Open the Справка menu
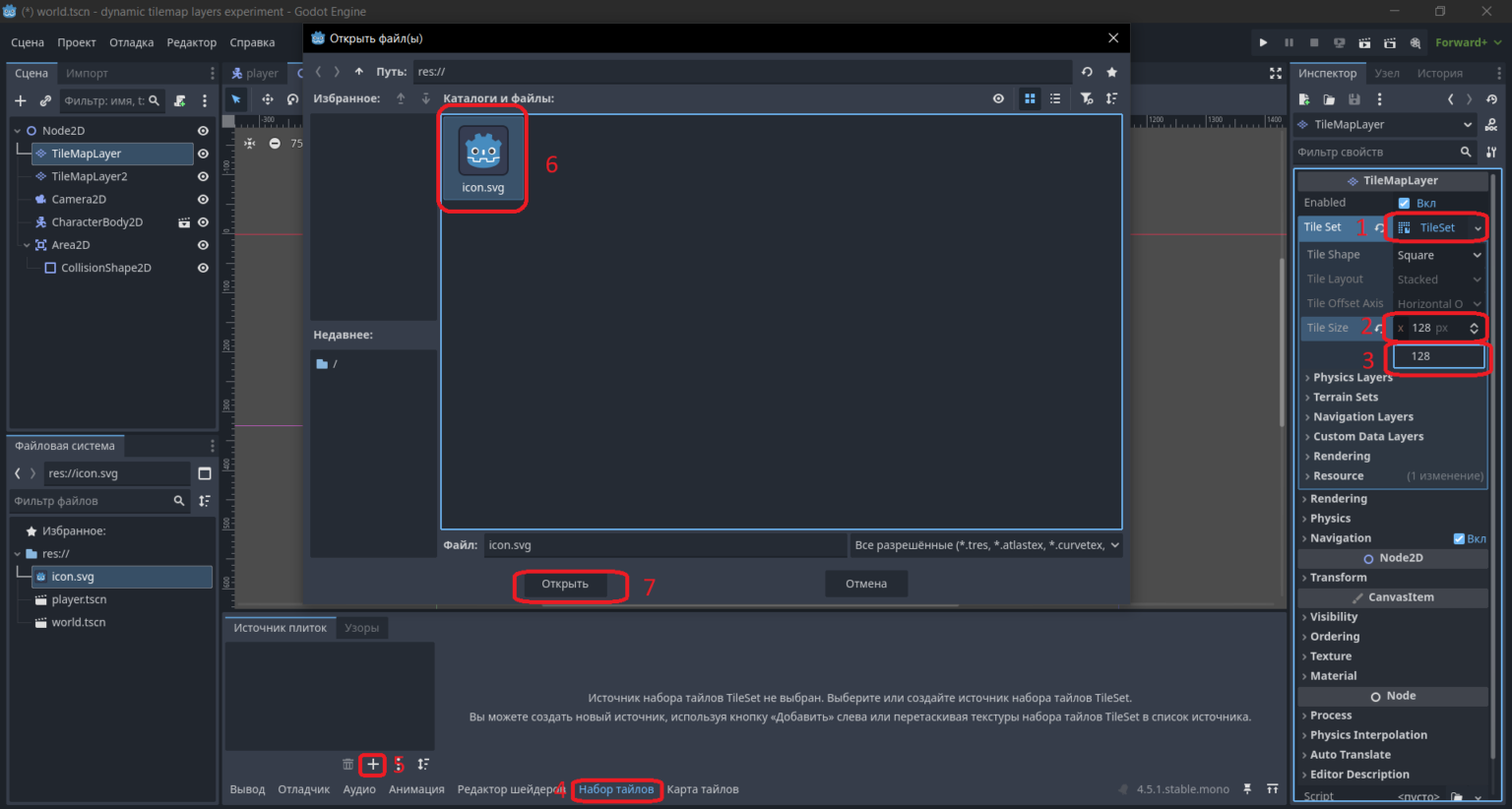The width and height of the screenshot is (1512, 809). (252, 42)
